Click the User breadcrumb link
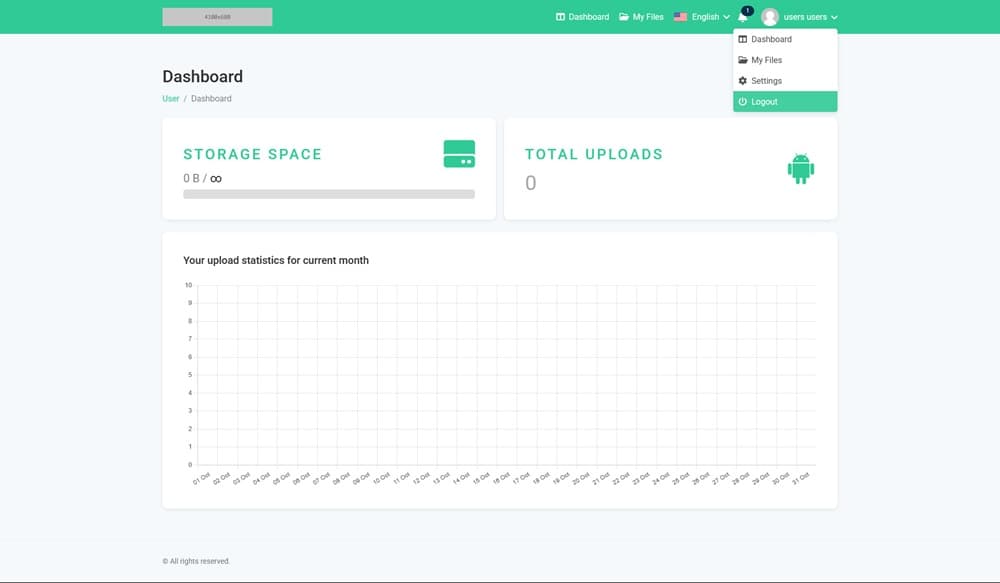 click(x=171, y=99)
